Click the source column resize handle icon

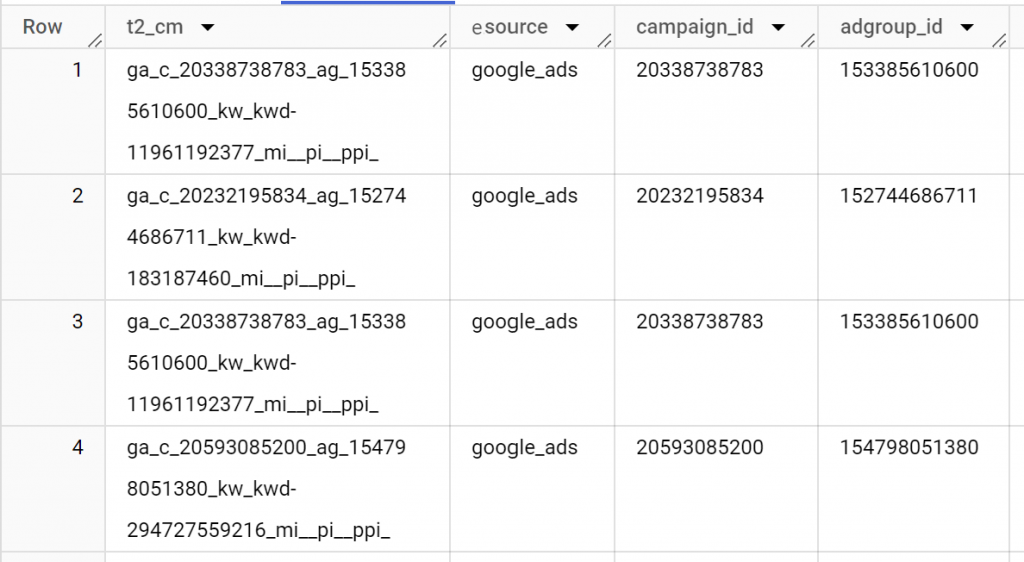point(605,40)
